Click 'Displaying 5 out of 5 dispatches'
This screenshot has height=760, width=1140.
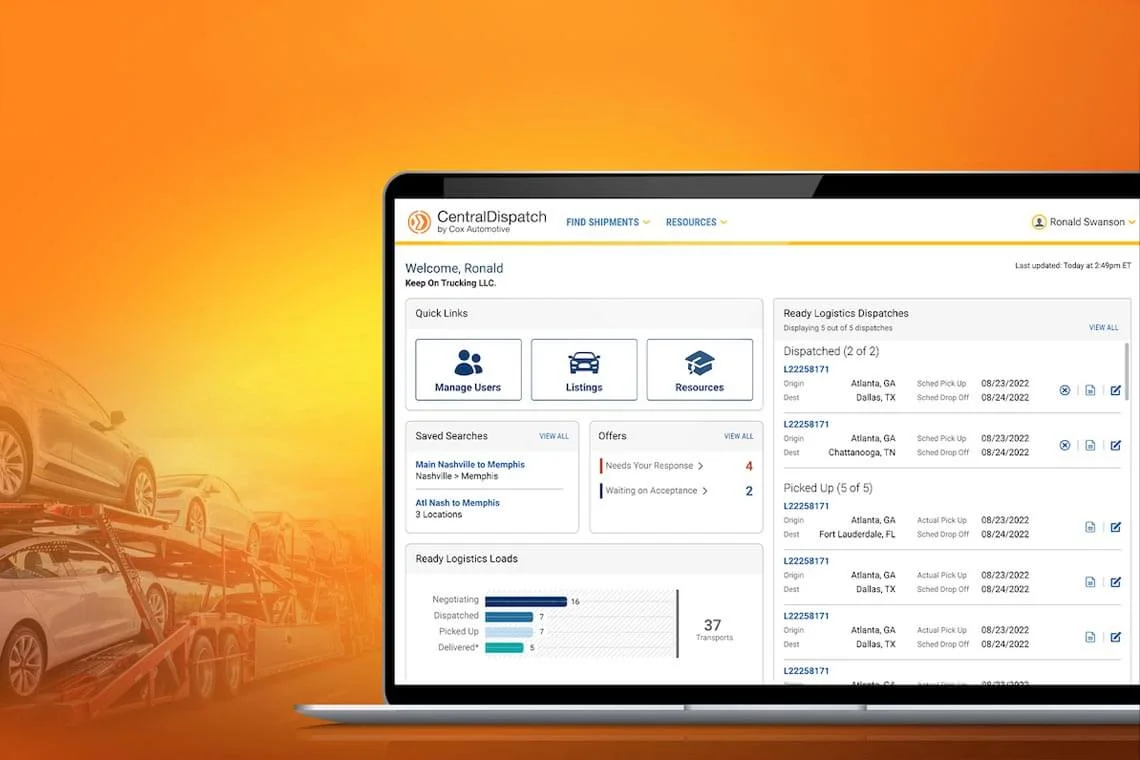click(x=838, y=328)
